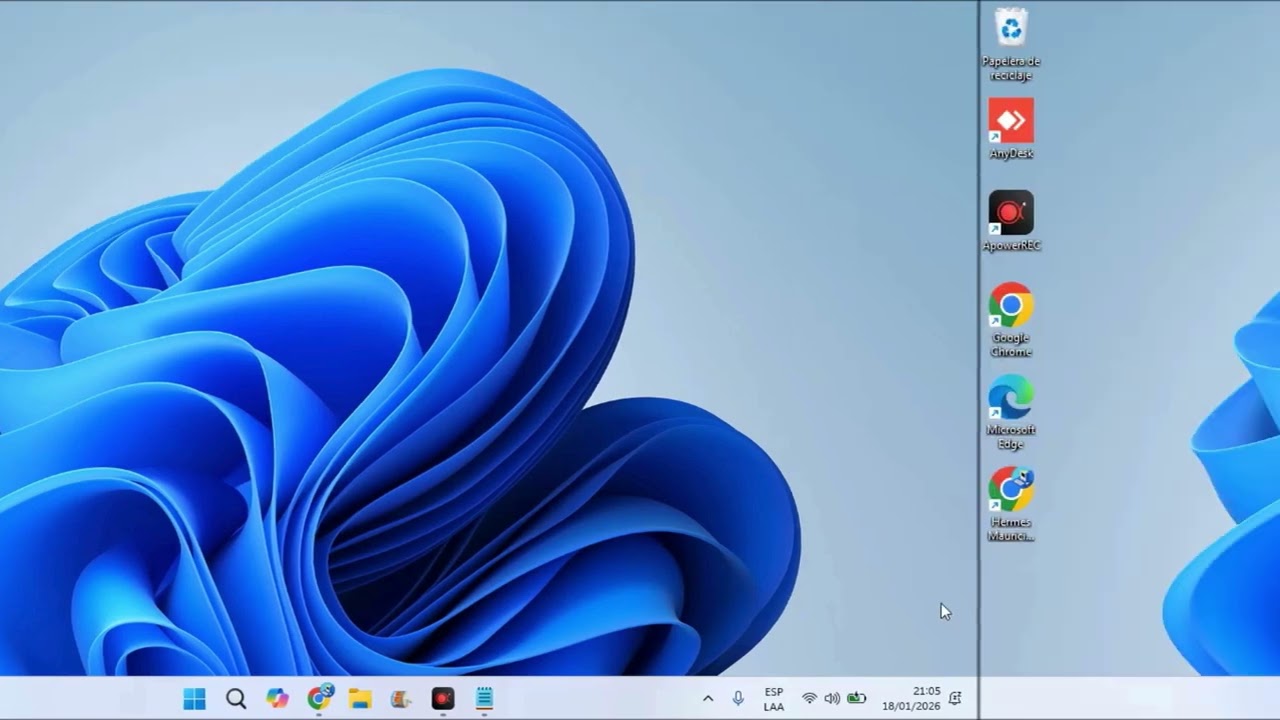Open the notifications bell icon
Viewport: 1280px width, 720px height.
(955, 698)
